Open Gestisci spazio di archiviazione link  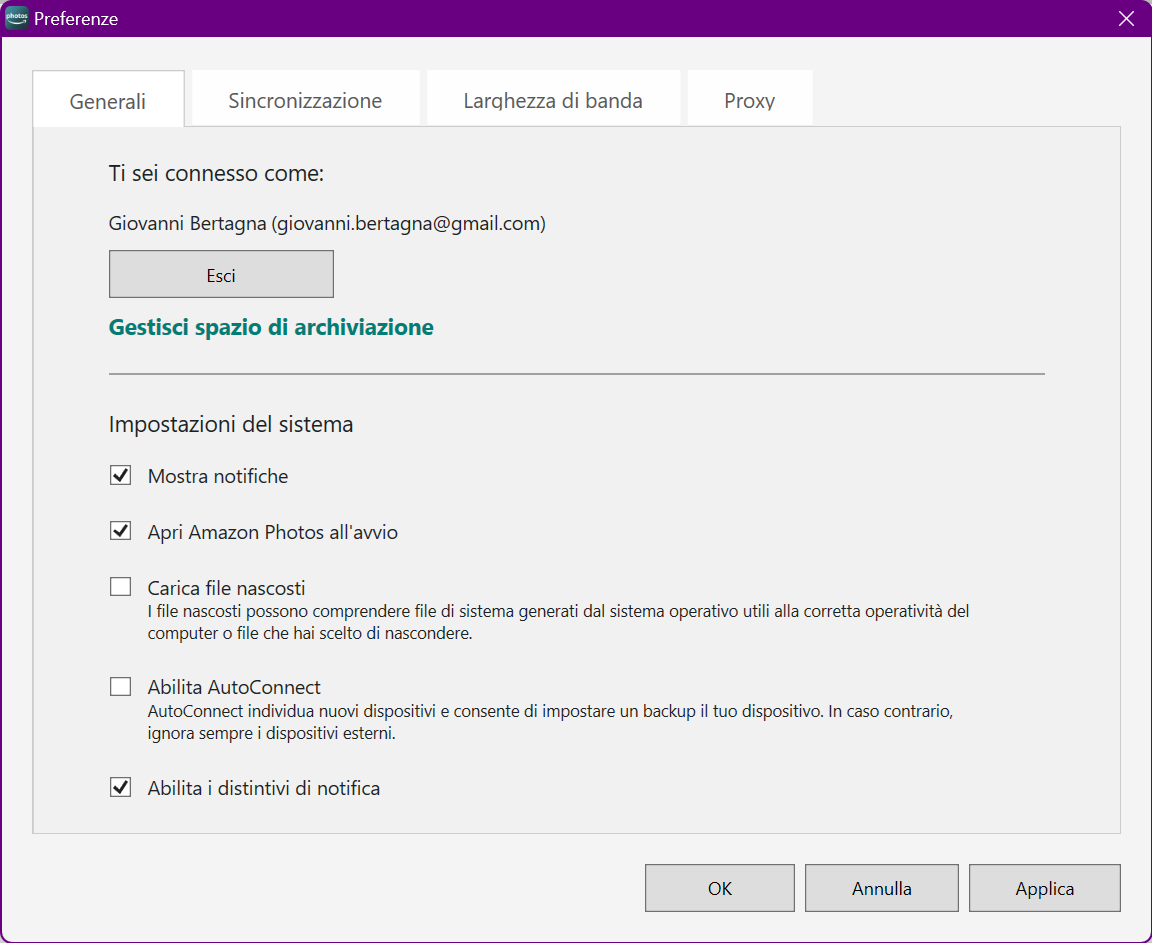point(271,327)
